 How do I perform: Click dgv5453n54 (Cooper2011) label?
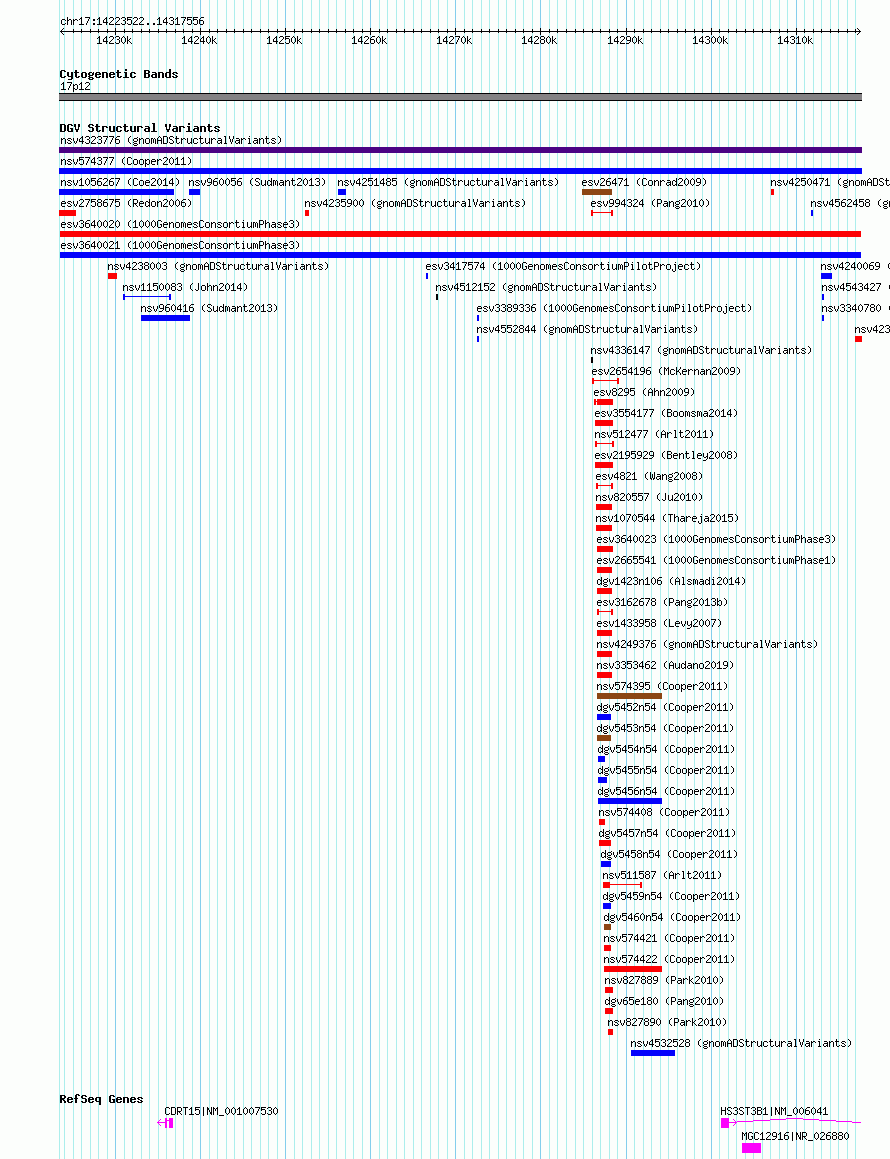[665, 729]
